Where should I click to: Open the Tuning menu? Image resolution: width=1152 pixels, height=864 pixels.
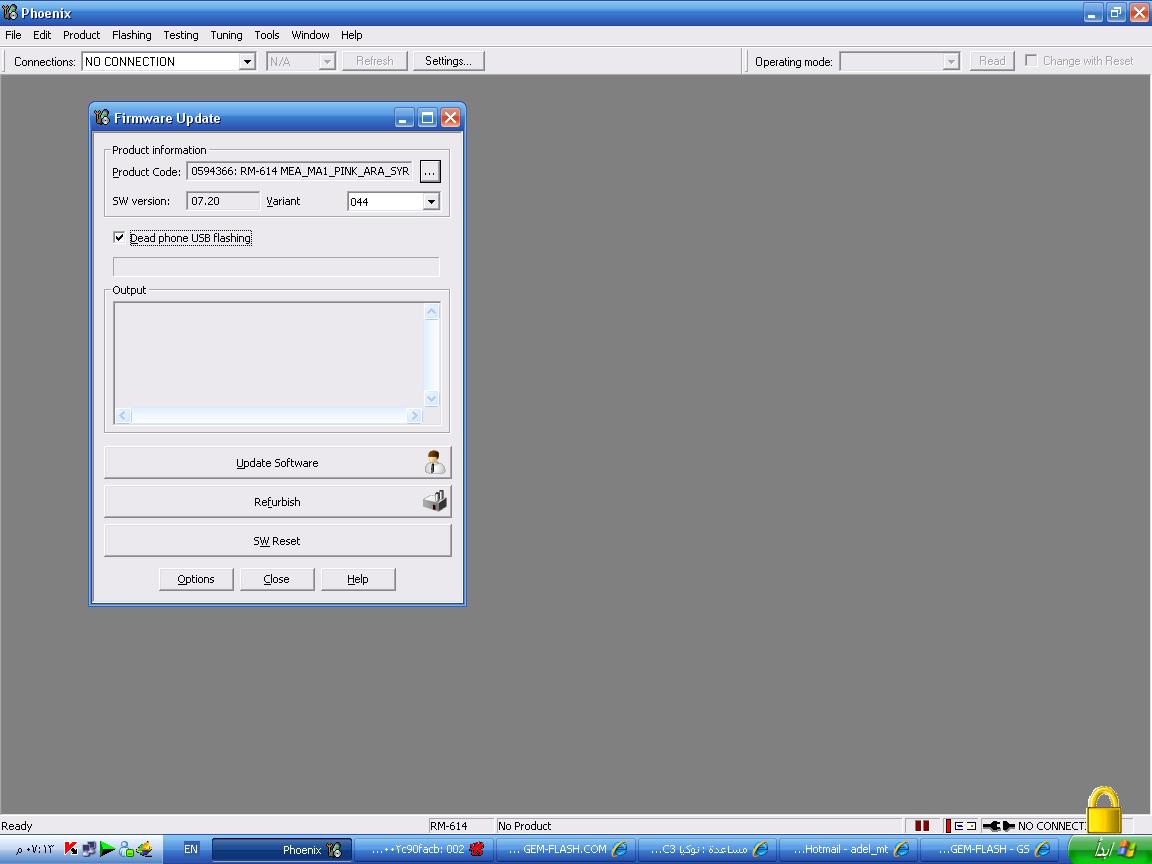click(x=226, y=35)
